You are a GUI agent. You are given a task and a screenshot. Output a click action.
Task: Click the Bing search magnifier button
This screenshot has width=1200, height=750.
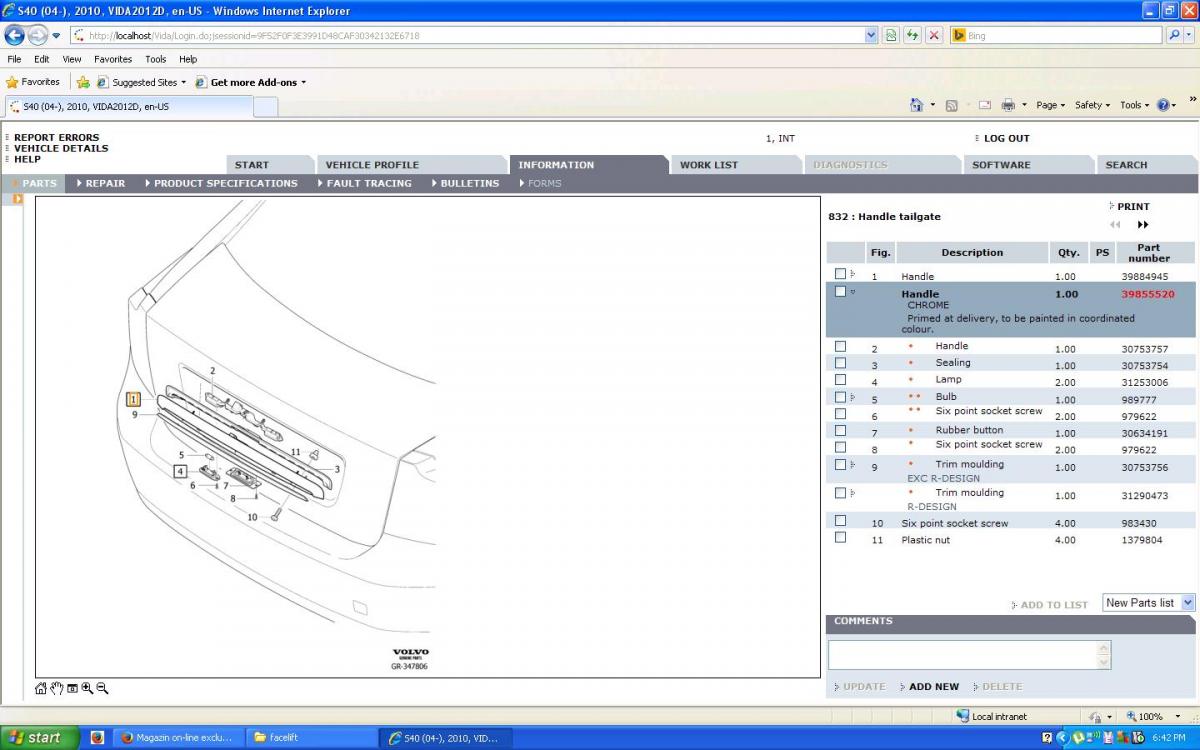pyautogui.click(x=1175, y=35)
